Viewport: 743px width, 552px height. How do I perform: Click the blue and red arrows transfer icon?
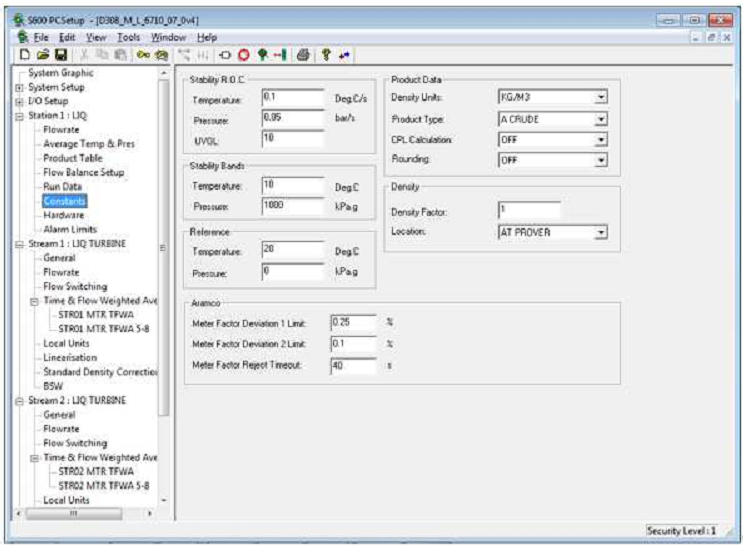tap(344, 55)
